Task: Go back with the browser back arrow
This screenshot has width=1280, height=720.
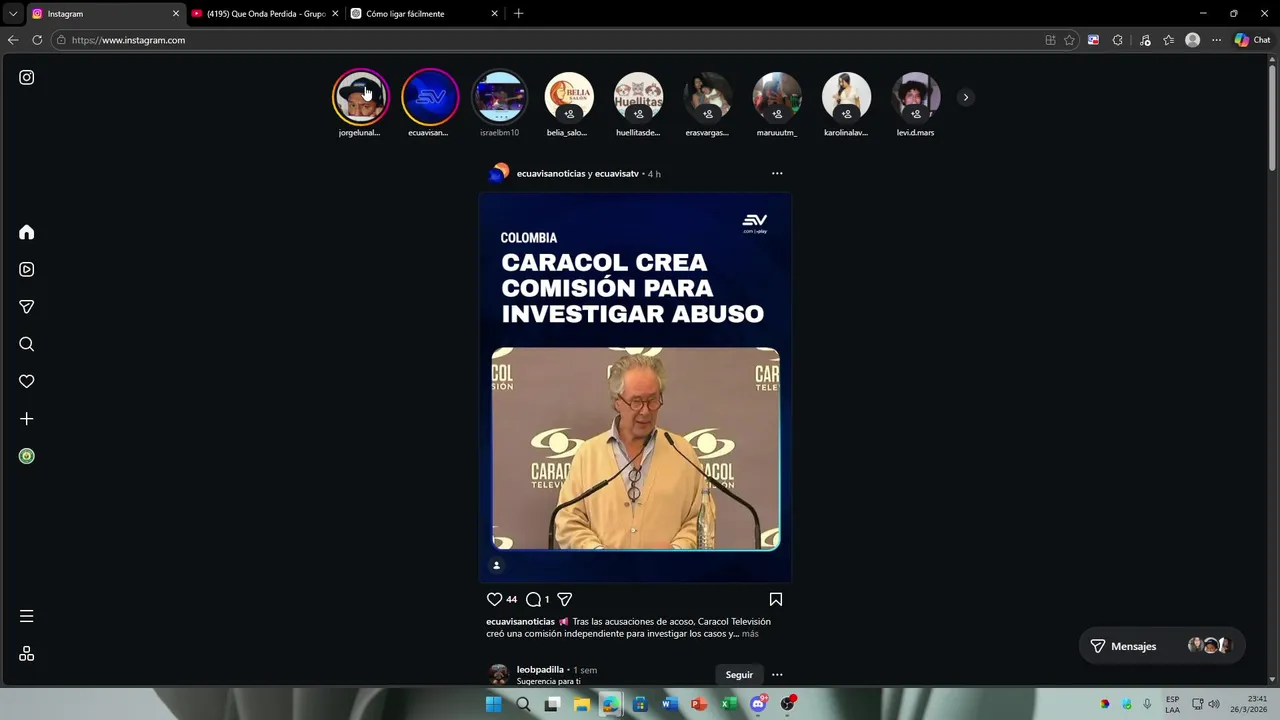Action: [x=13, y=40]
